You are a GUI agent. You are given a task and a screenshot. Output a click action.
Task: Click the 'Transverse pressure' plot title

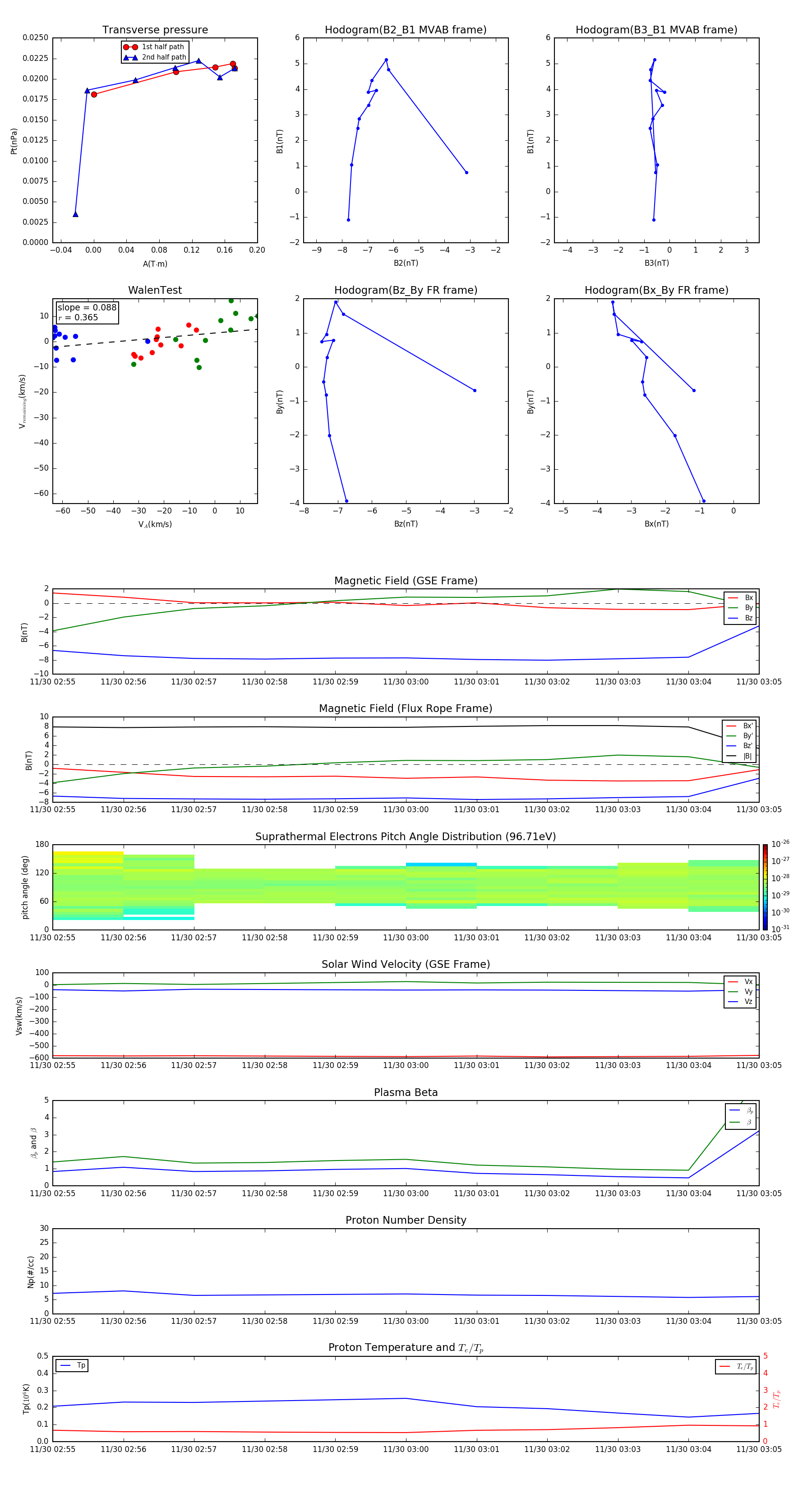pos(155,30)
